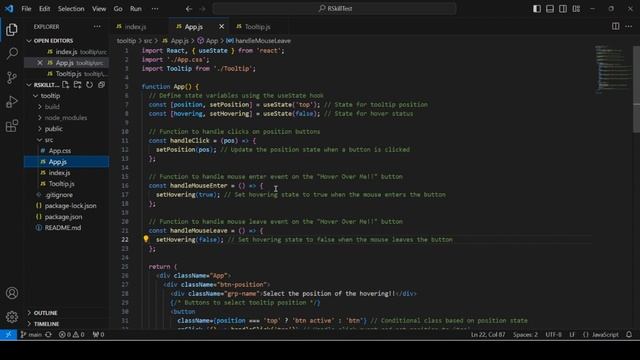Click the lightbulb code action on line 22
Screen dimensions: 640x360
pos(146,239)
